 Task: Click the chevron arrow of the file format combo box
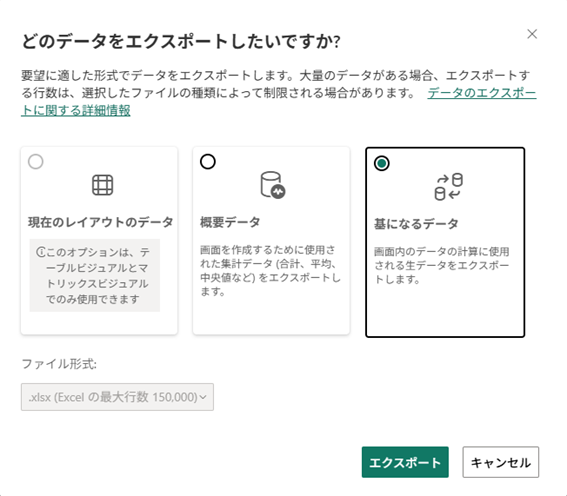click(203, 397)
